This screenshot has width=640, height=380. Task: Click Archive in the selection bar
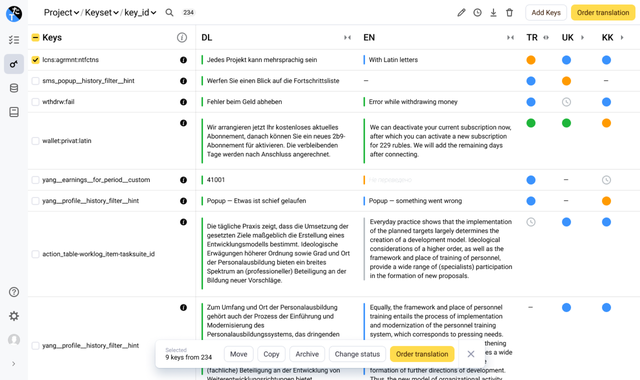pyautogui.click(x=307, y=354)
